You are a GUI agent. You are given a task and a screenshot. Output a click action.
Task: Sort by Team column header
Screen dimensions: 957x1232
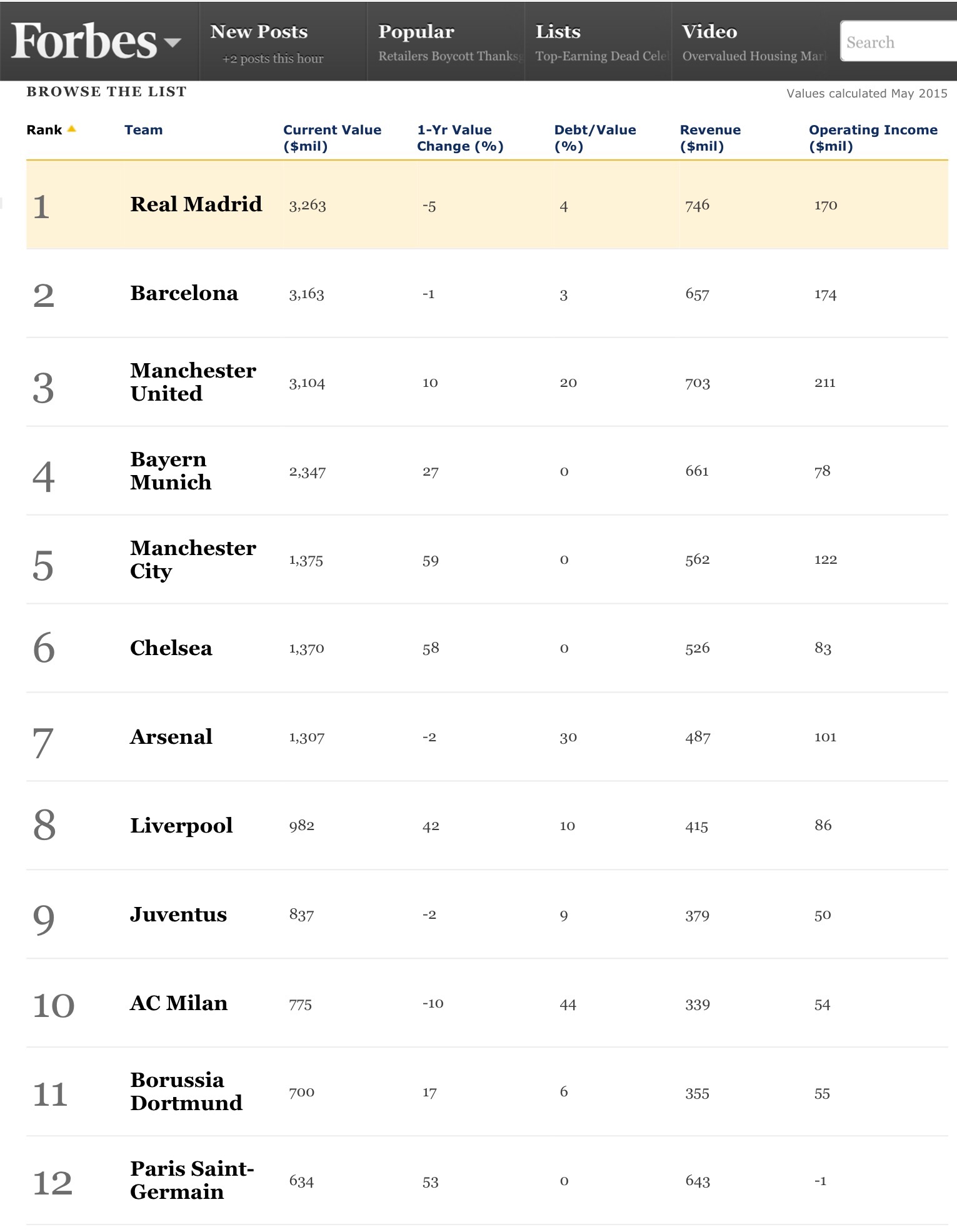(143, 130)
